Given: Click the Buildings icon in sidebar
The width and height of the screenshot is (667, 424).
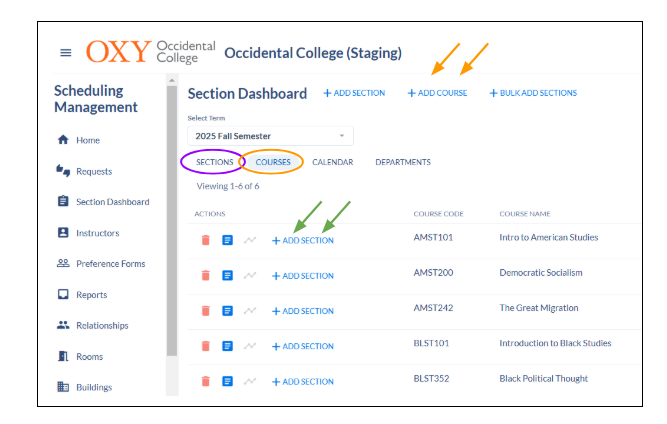Looking at the screenshot, I should point(63,387).
